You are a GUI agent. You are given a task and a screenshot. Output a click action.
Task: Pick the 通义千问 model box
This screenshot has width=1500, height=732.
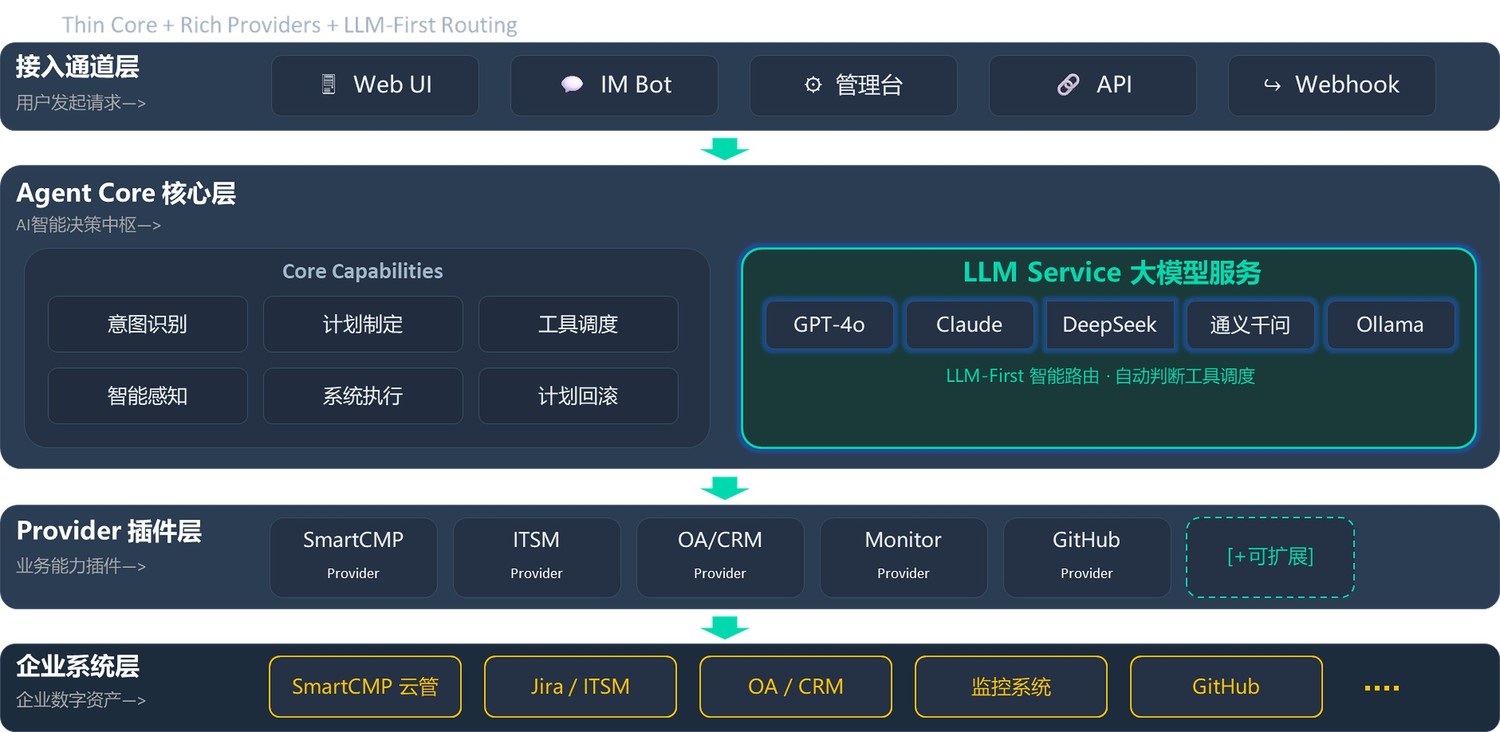click(1250, 325)
